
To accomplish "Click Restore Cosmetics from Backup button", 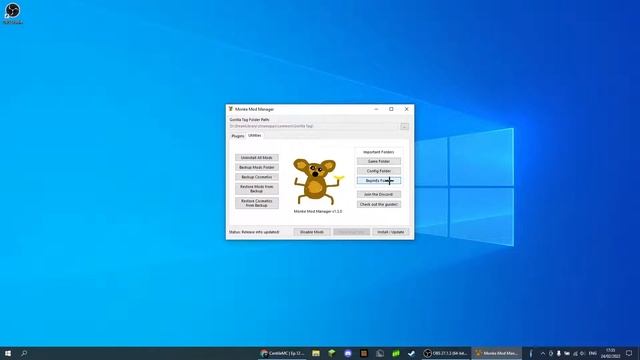I will [257, 203].
